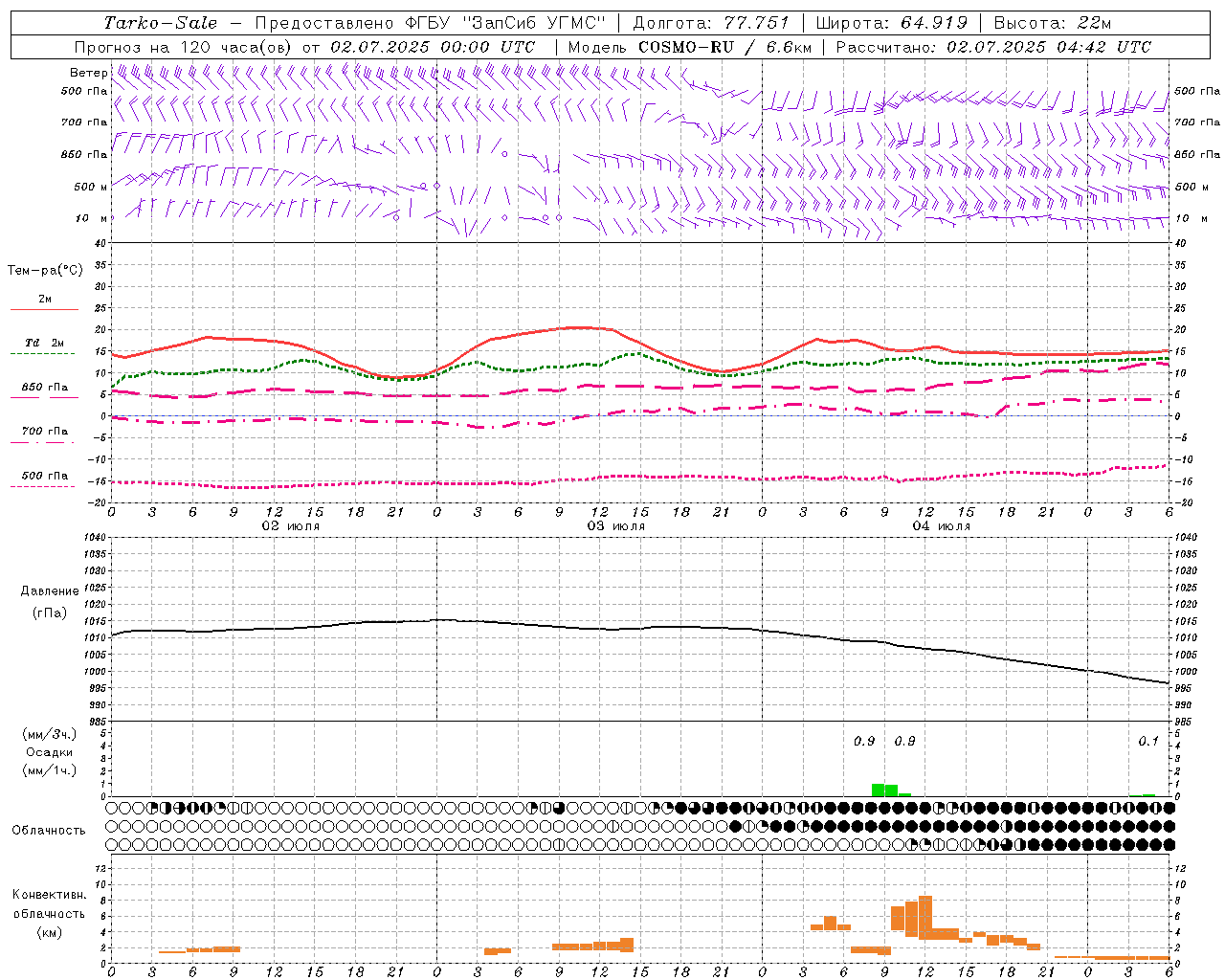Click the "02 июля" date label
Image resolution: width=1225 pixels, height=980 pixels.
[x=291, y=526]
